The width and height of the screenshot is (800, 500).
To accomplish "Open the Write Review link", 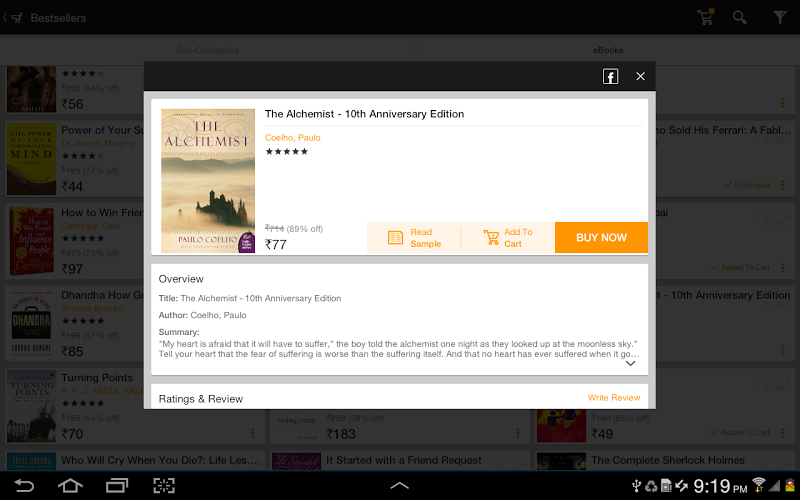I will click(614, 397).
